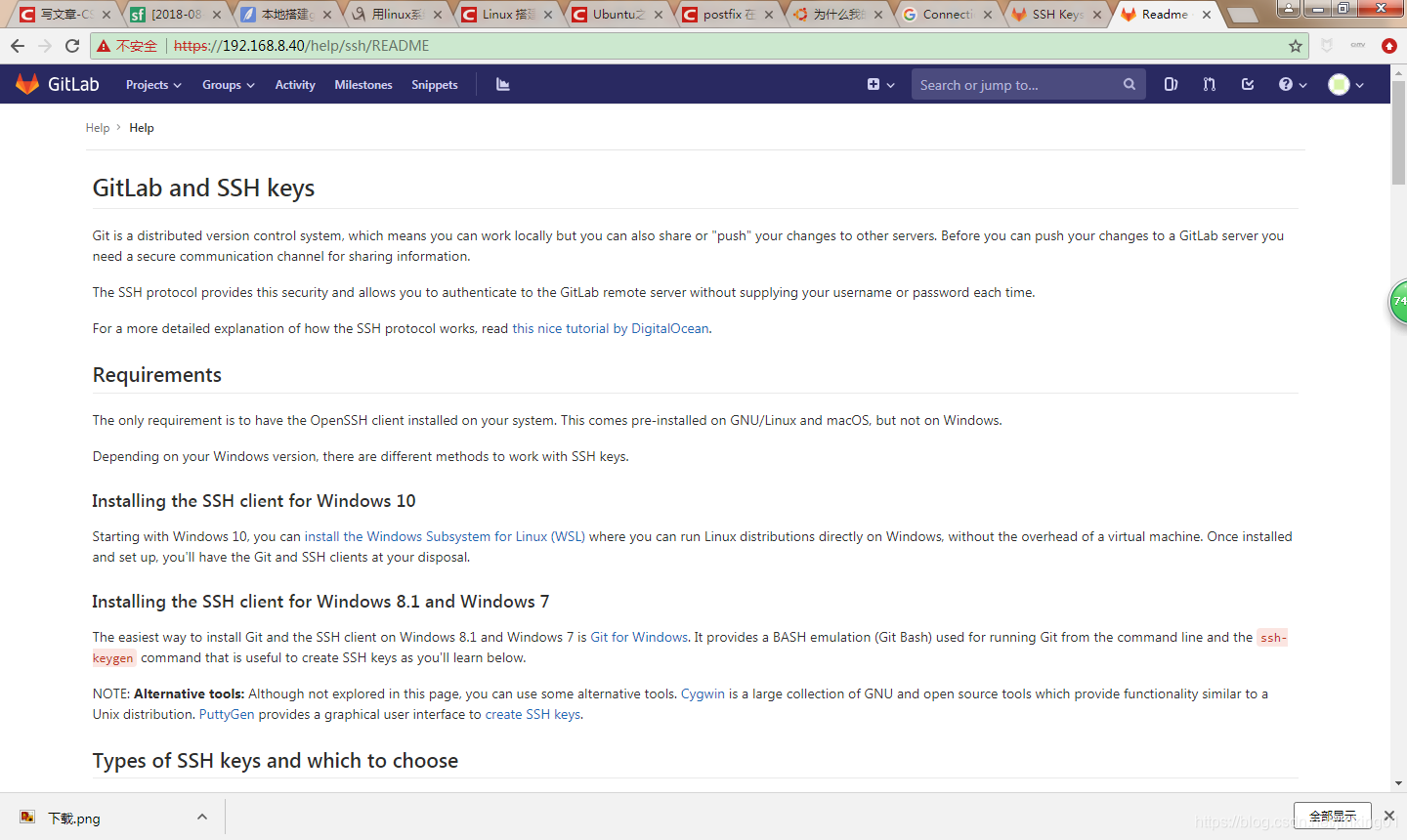Viewport: 1407px width, 840px height.
Task: Open the Merge requests icon
Action: pyautogui.click(x=1210, y=85)
